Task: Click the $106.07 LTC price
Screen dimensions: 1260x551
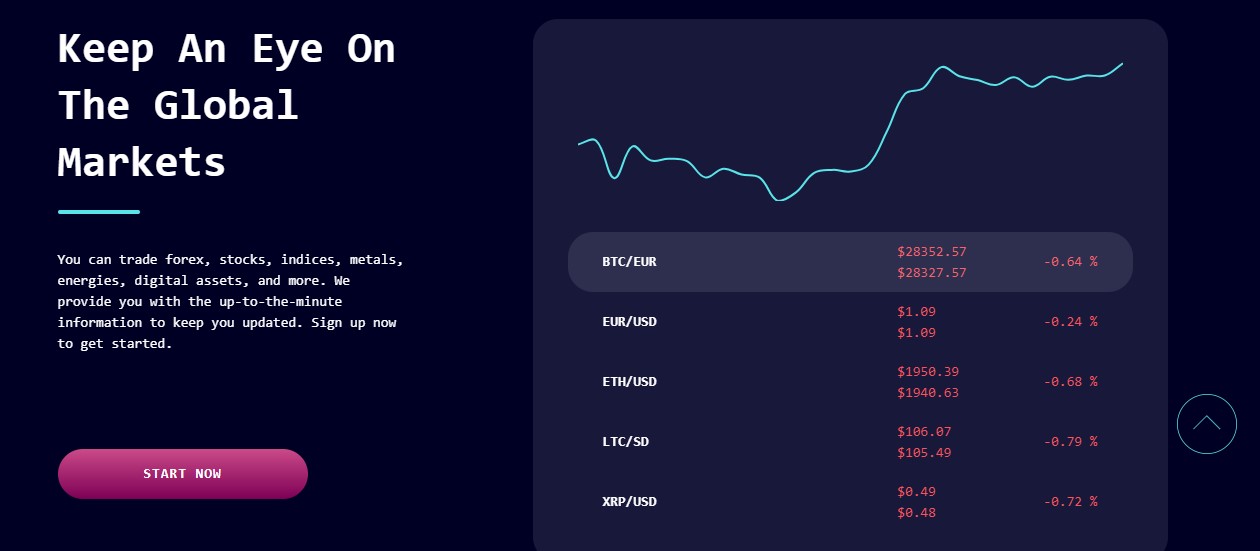Action: click(x=924, y=432)
